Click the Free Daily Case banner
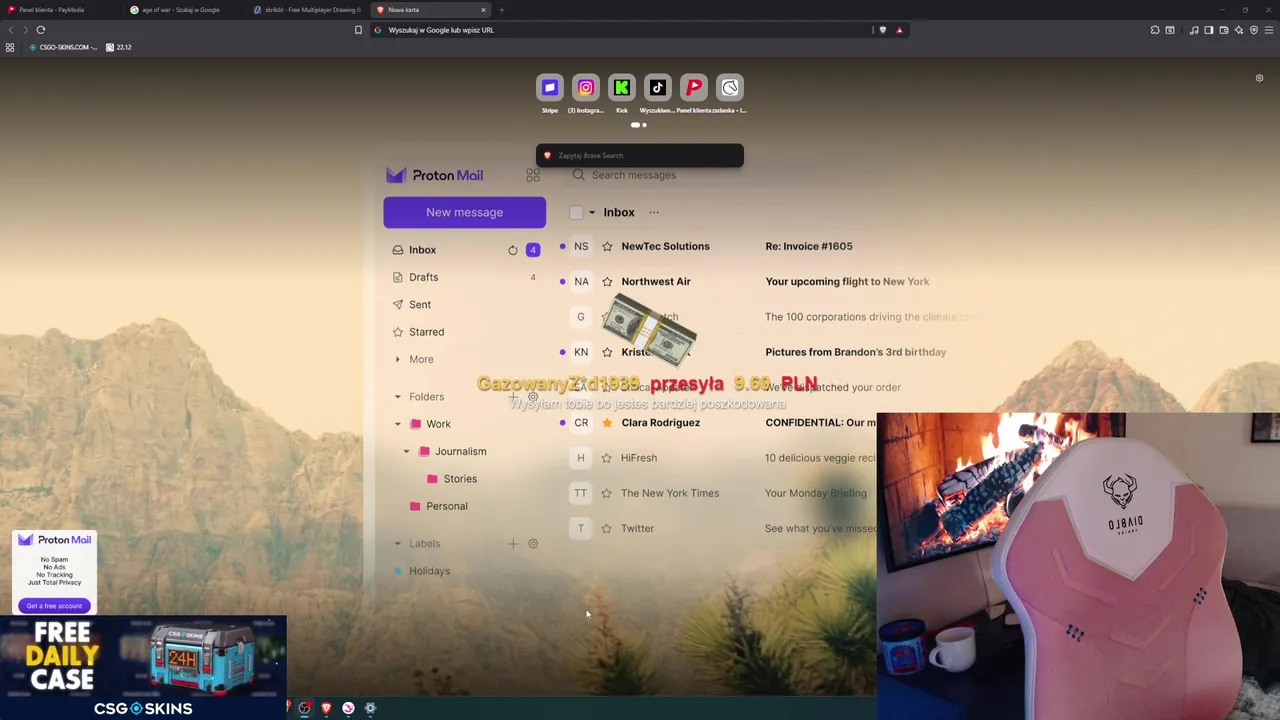Image resolution: width=1280 pixels, height=720 pixels. (x=143, y=668)
